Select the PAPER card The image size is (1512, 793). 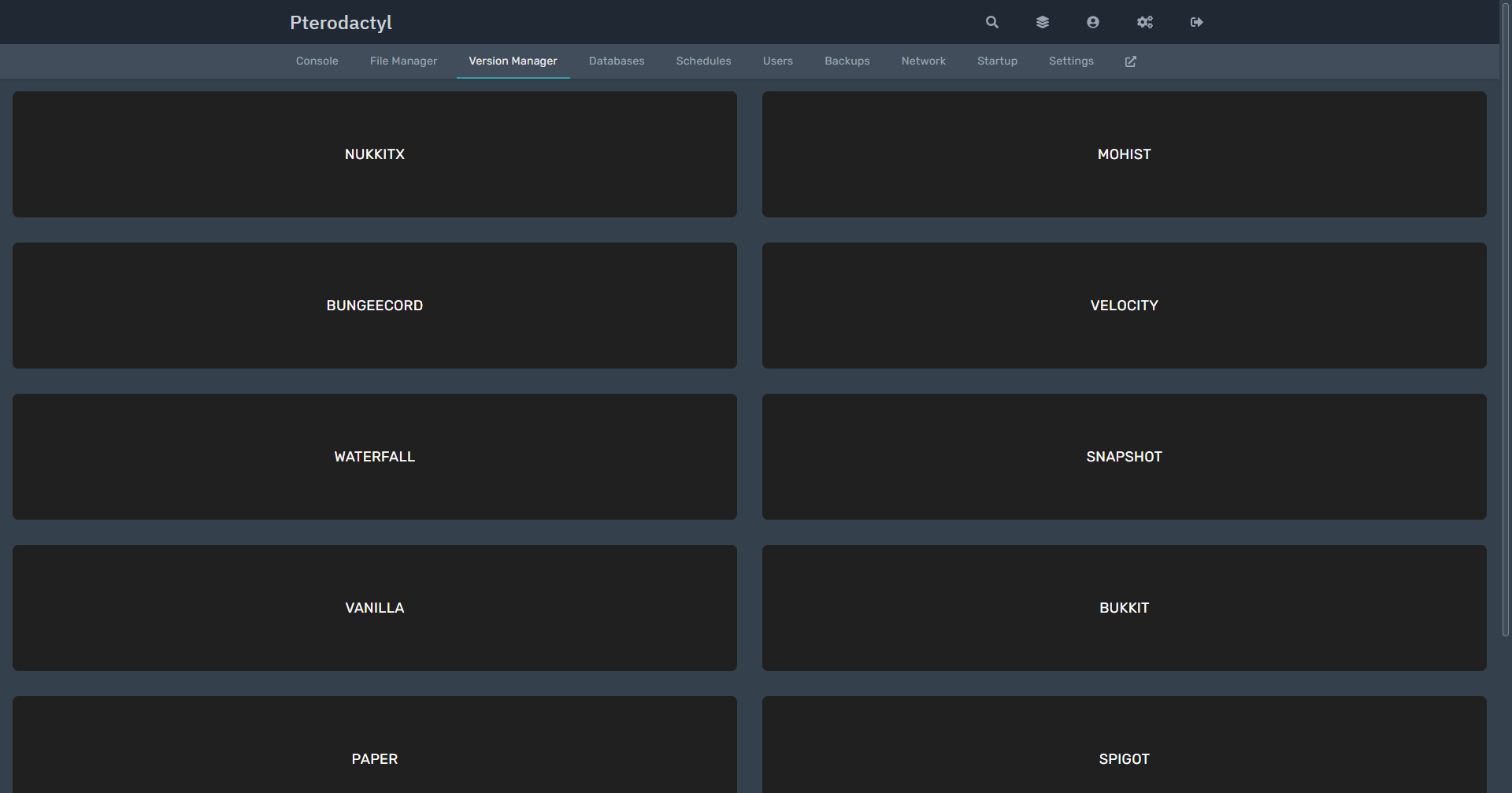click(375, 745)
